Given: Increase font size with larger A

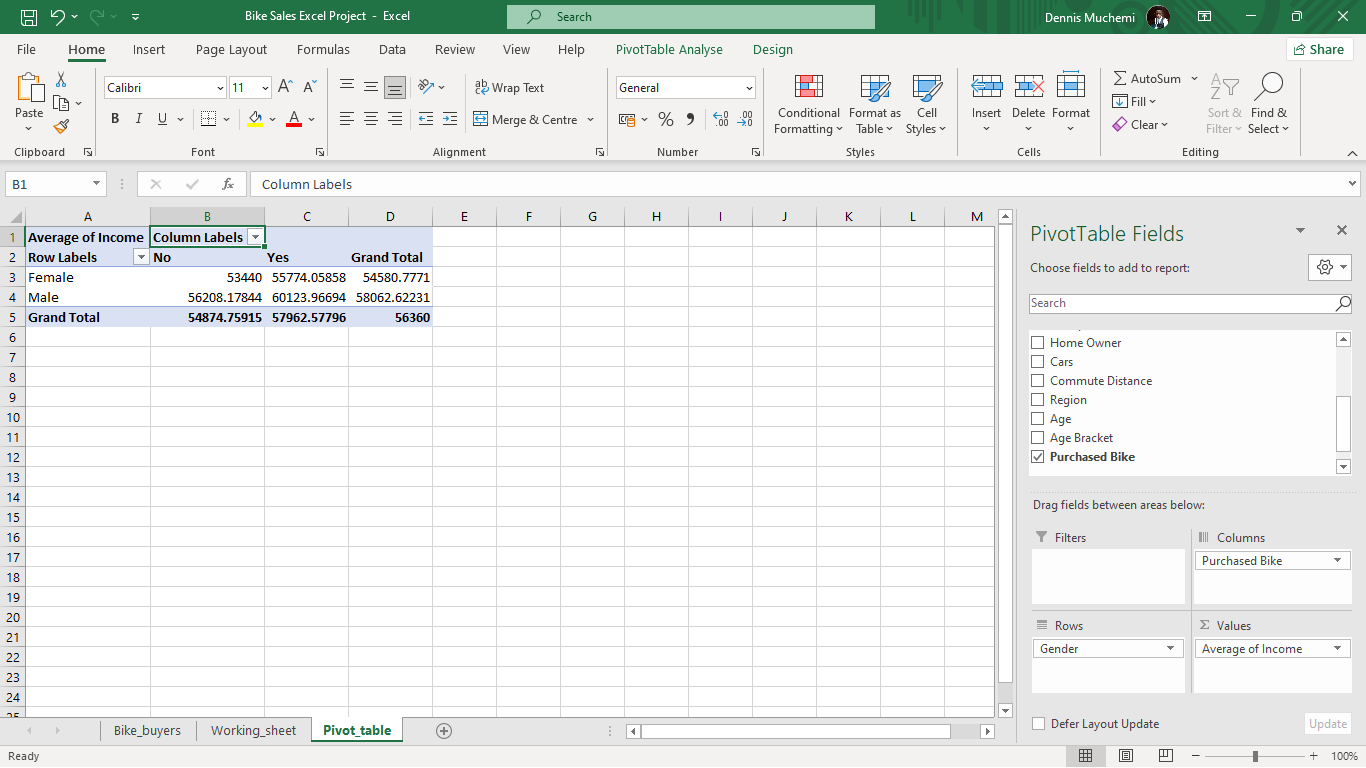Looking at the screenshot, I should (x=285, y=88).
